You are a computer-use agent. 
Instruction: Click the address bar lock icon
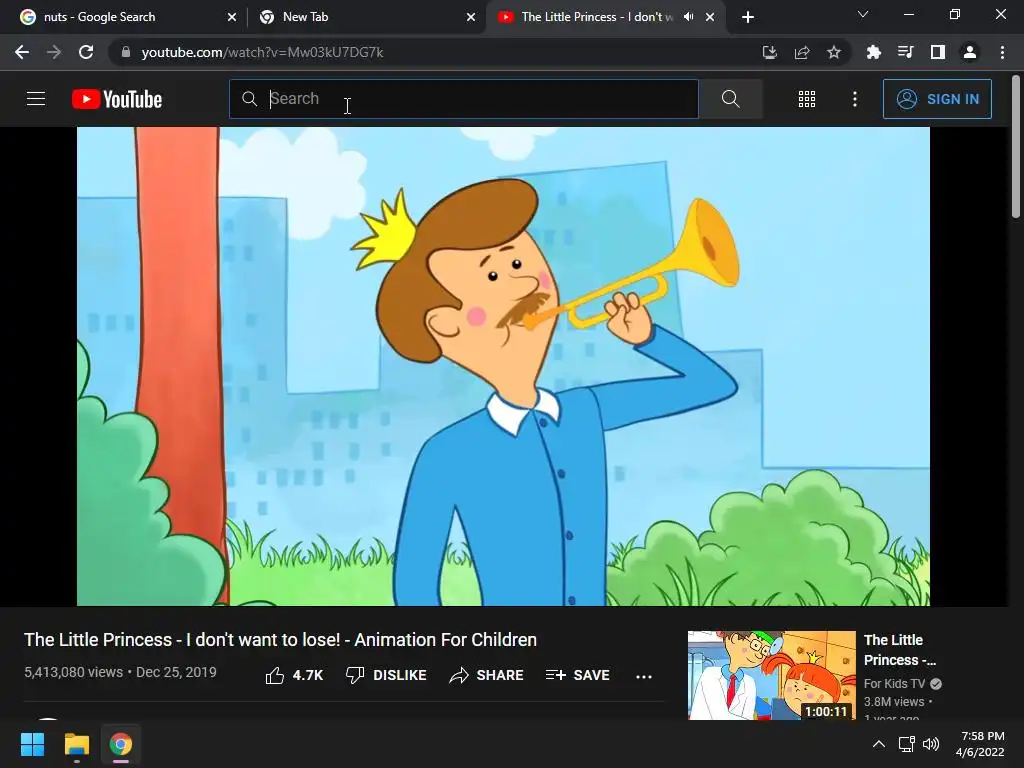coord(125,52)
